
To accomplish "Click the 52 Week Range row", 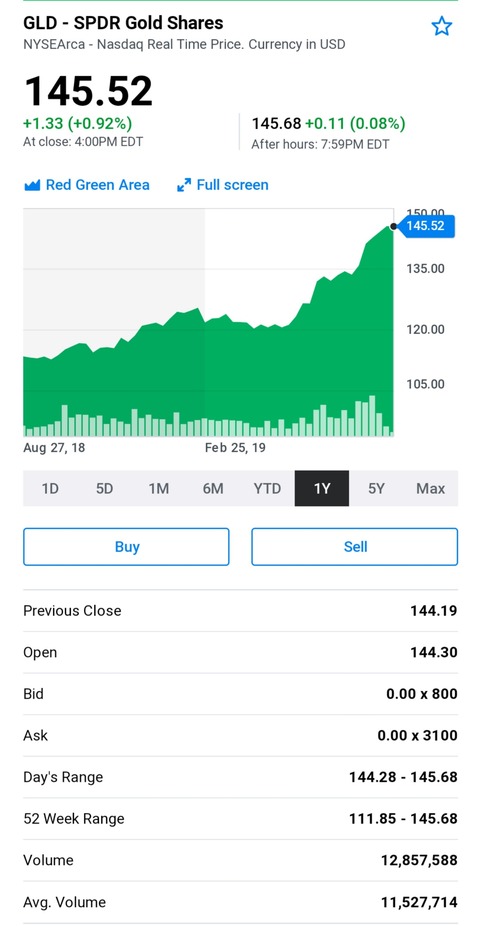I will tap(240, 819).
